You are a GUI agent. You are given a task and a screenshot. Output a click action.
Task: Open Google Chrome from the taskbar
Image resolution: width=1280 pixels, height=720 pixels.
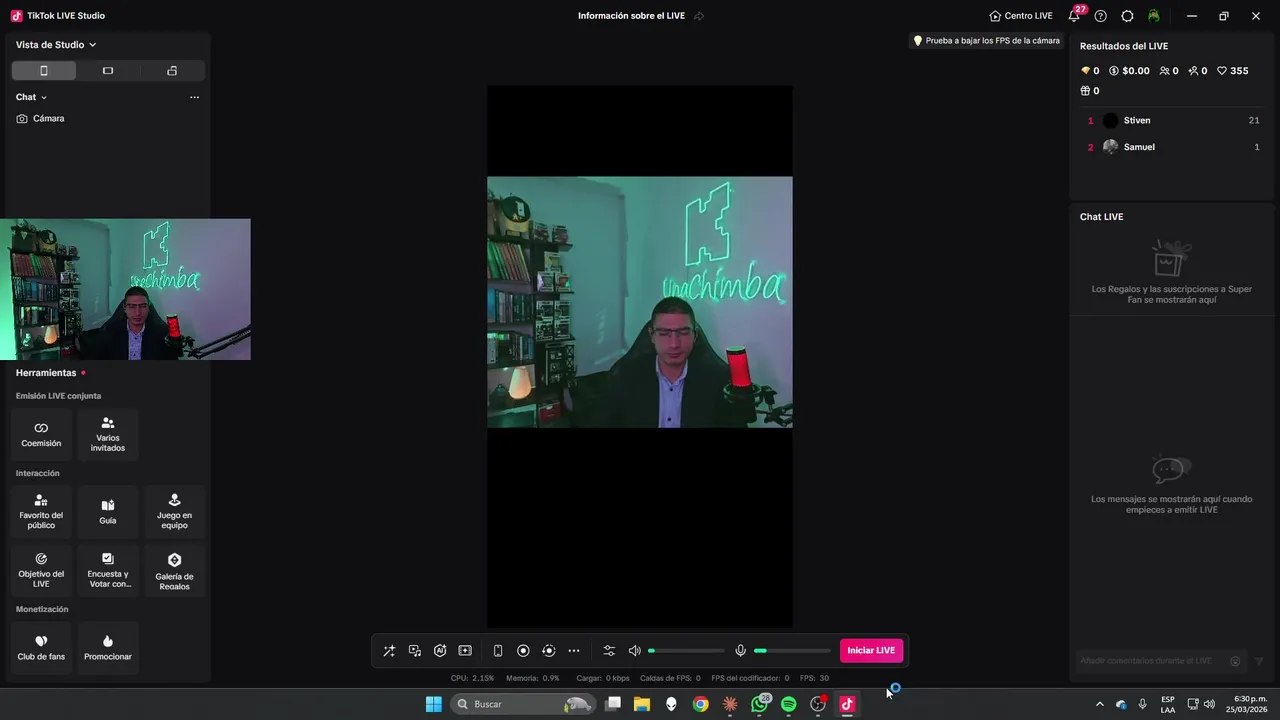pos(700,704)
